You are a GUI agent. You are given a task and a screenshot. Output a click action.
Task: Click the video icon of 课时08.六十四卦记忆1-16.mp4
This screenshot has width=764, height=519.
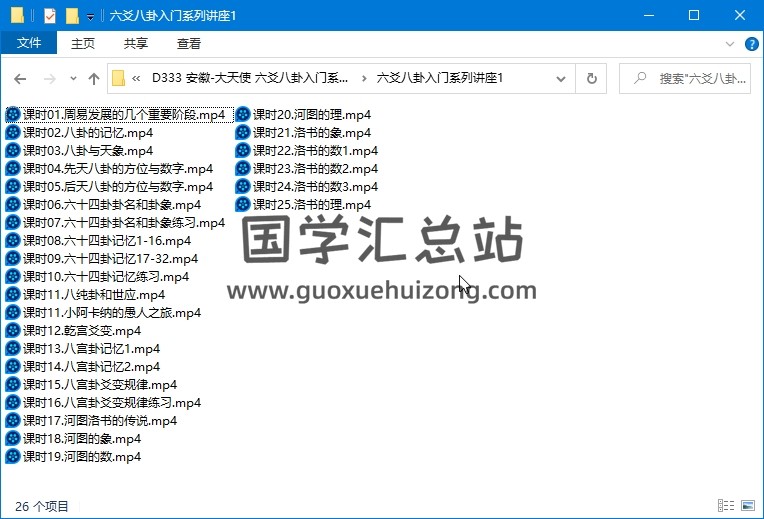click(13, 241)
